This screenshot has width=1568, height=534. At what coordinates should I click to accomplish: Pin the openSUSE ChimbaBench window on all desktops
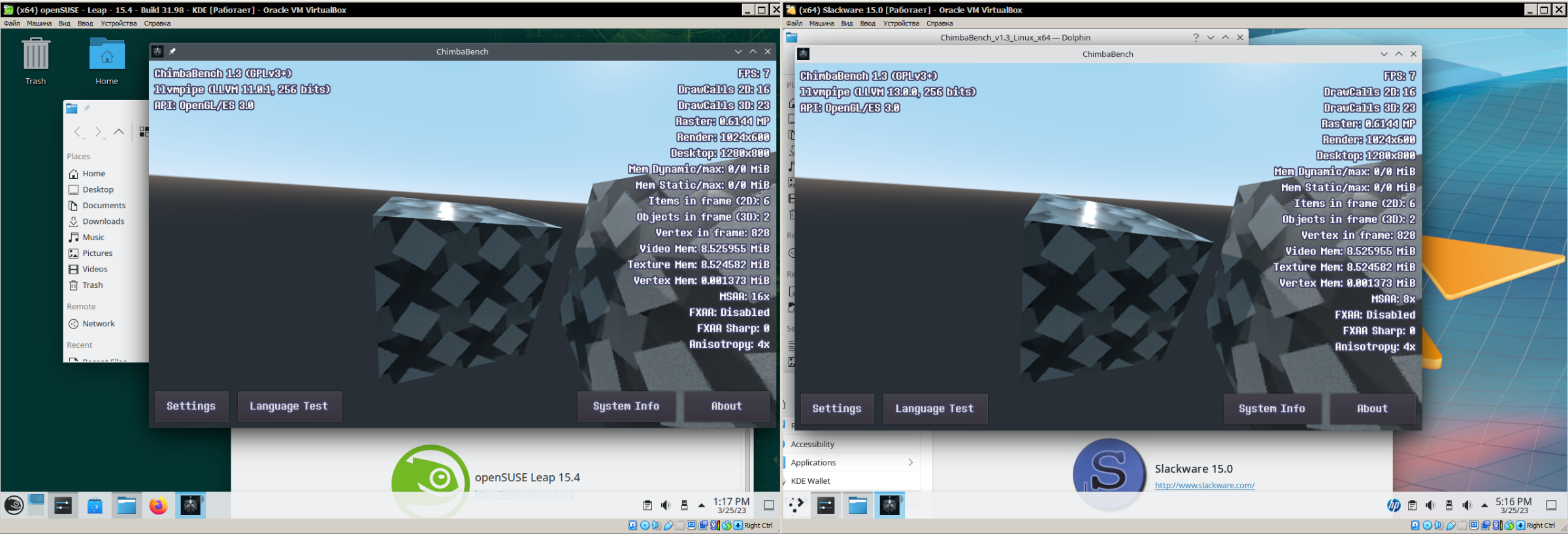click(172, 52)
